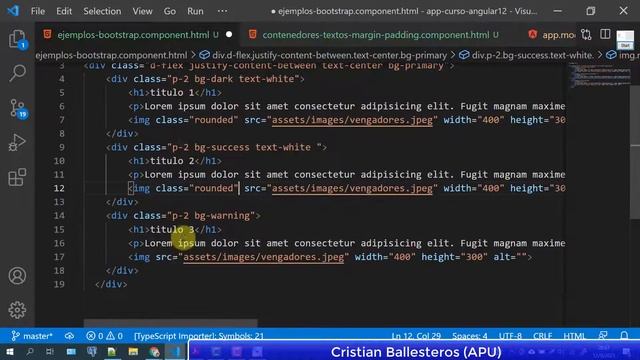This screenshot has width=640, height=360.
Task: Click bg-dark text-white class on line 4
Action: click(x=244, y=79)
